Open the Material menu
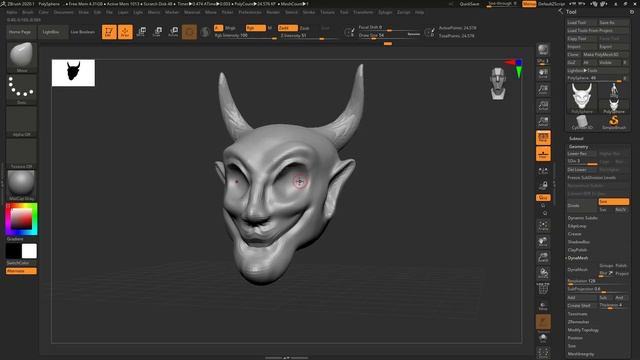Viewport: 640px width, 360px height. pyautogui.click(x=192, y=12)
